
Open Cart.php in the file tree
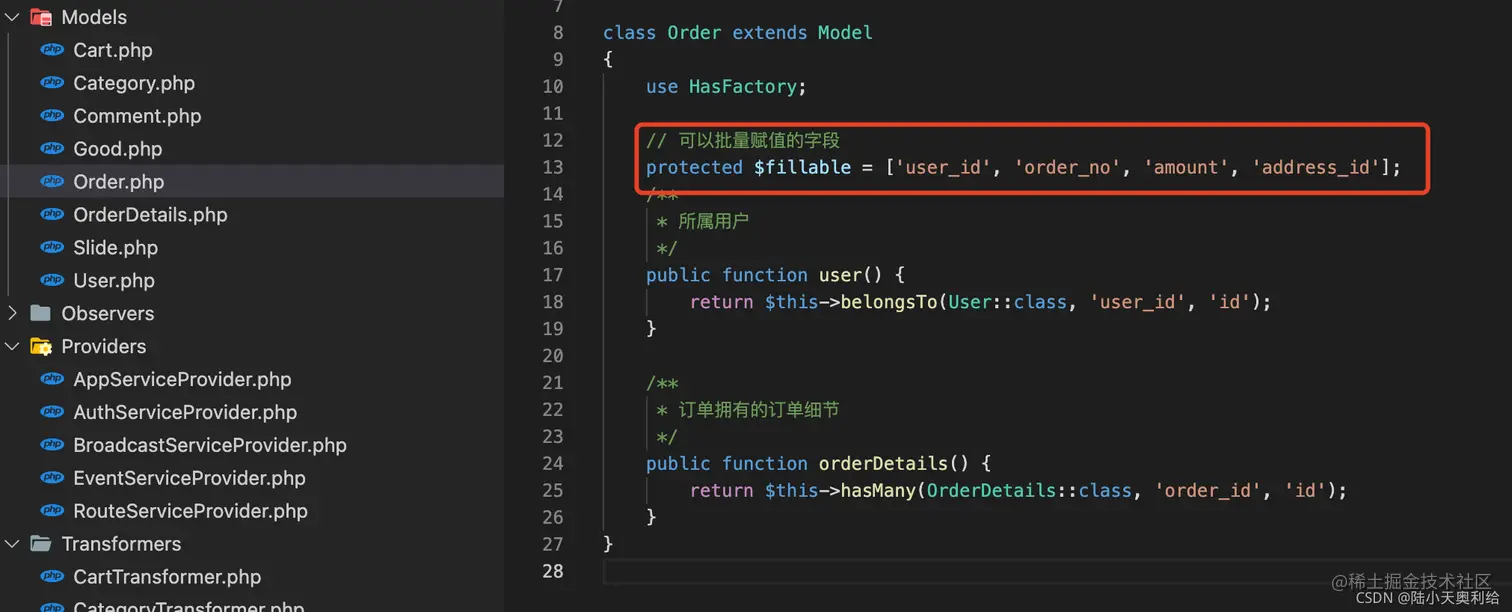point(113,50)
